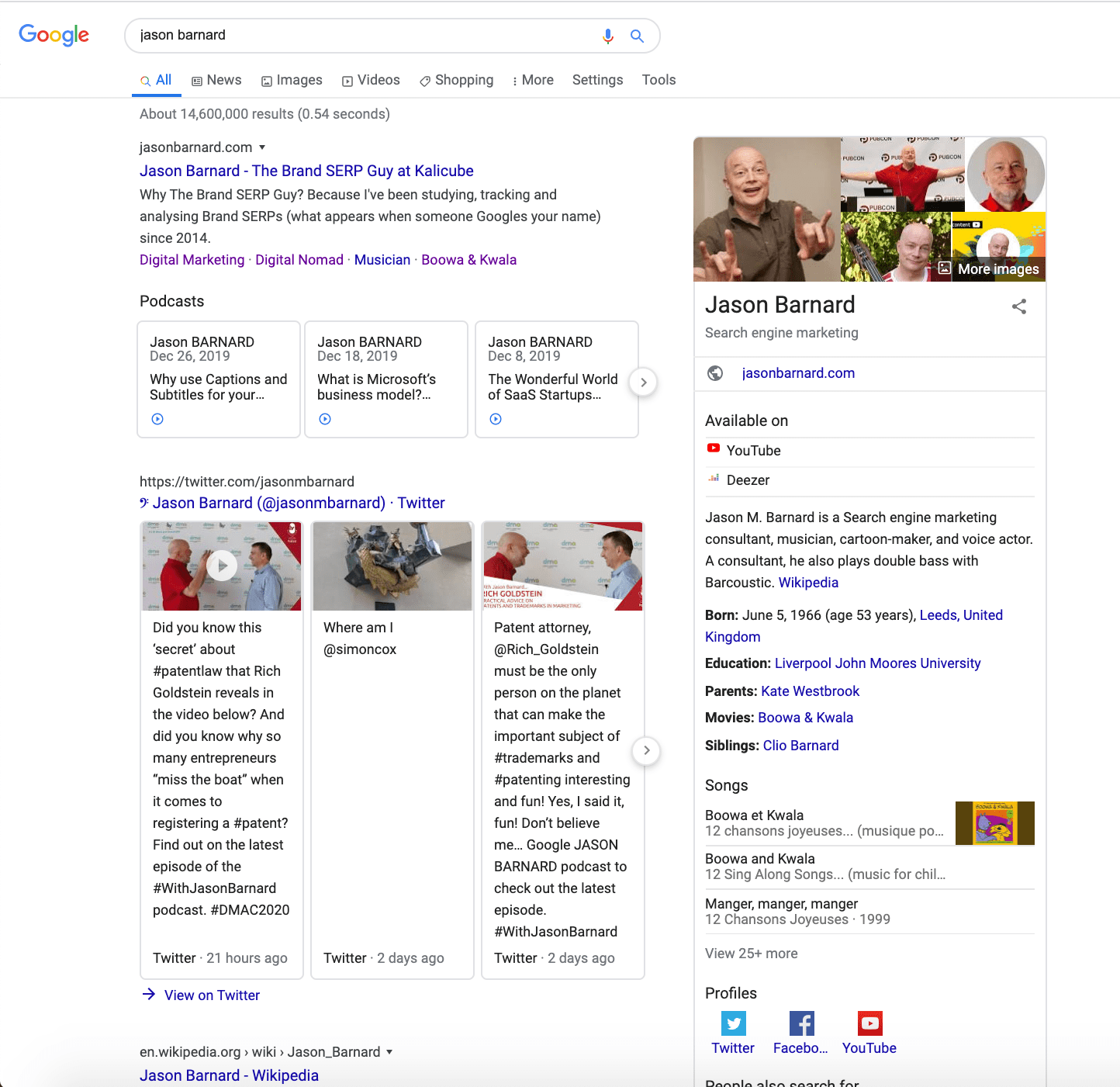Open the Jason Barnard - Wikipedia result

tap(229, 1075)
